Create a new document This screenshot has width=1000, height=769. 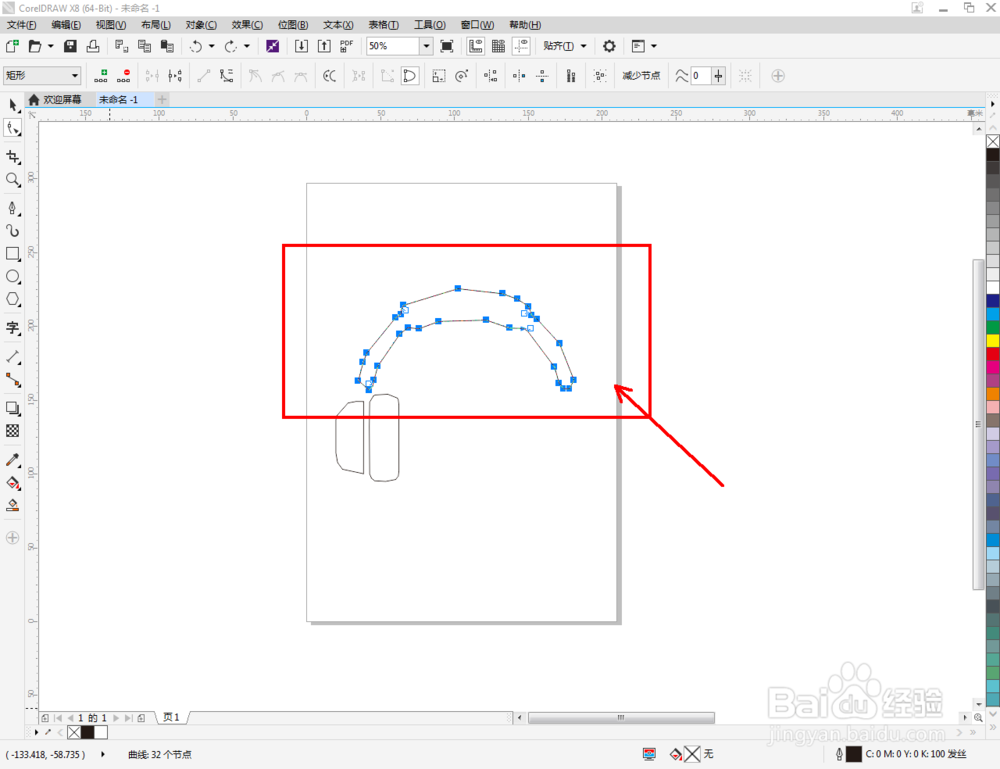click(12, 46)
